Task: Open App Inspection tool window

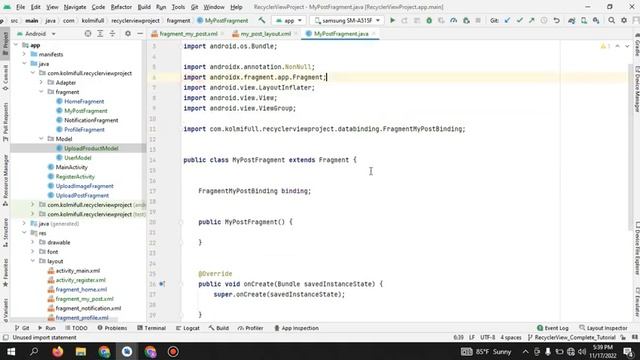Action: click(x=296, y=328)
